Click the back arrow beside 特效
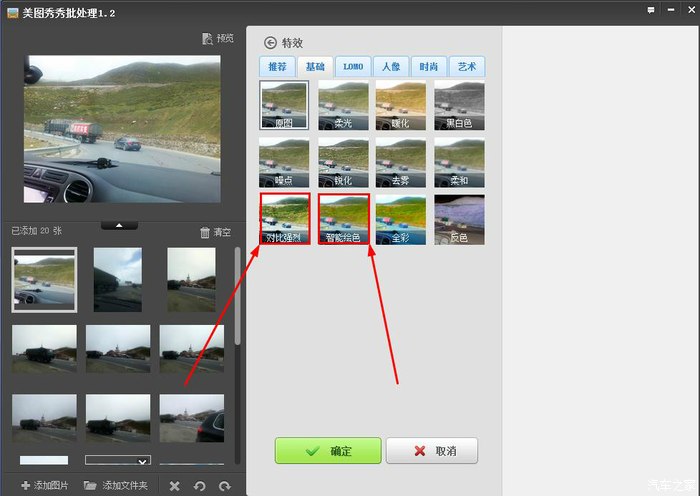This screenshot has height=496, width=700. pyautogui.click(x=270, y=43)
